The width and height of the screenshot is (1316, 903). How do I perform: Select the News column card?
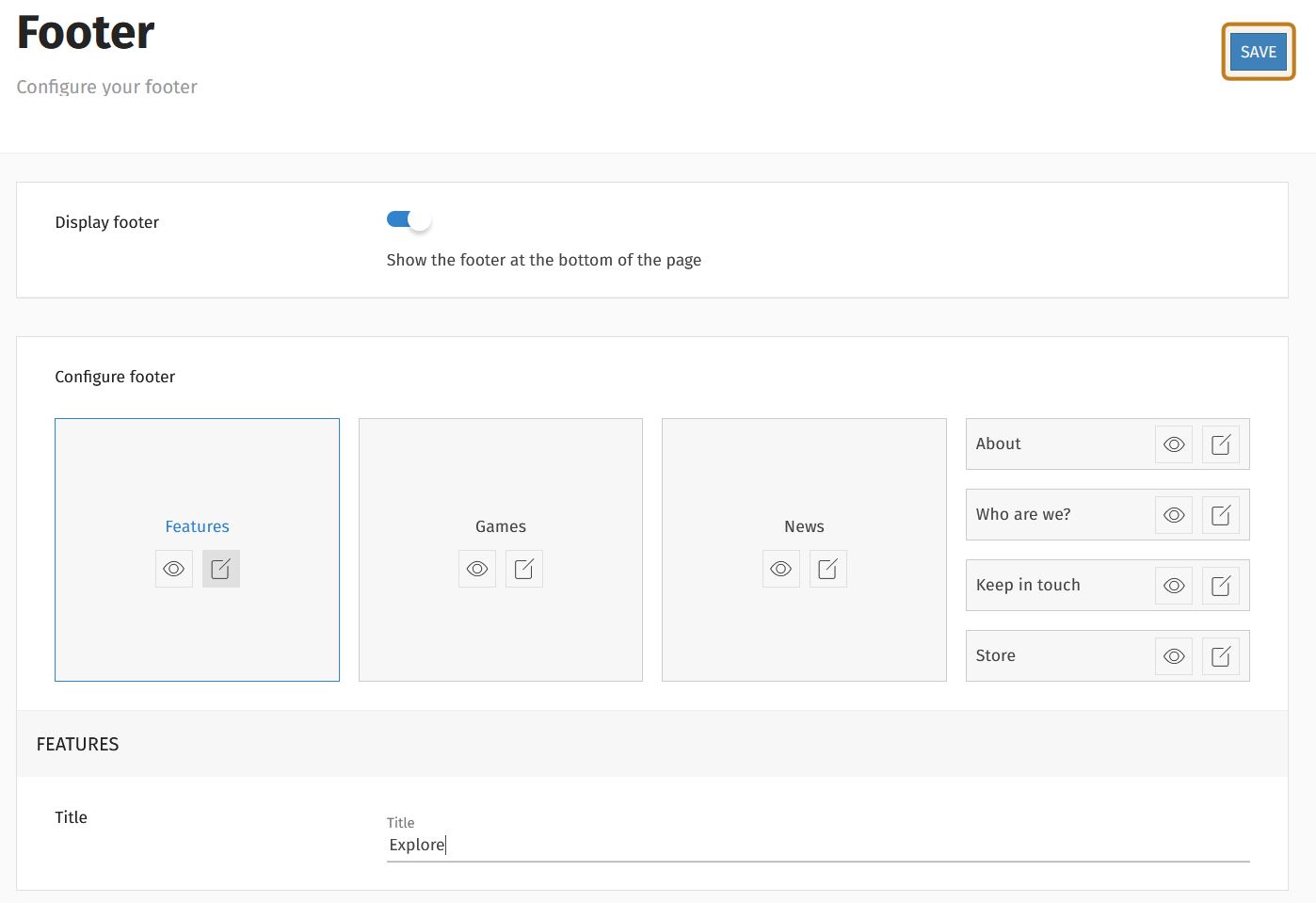pos(803,471)
